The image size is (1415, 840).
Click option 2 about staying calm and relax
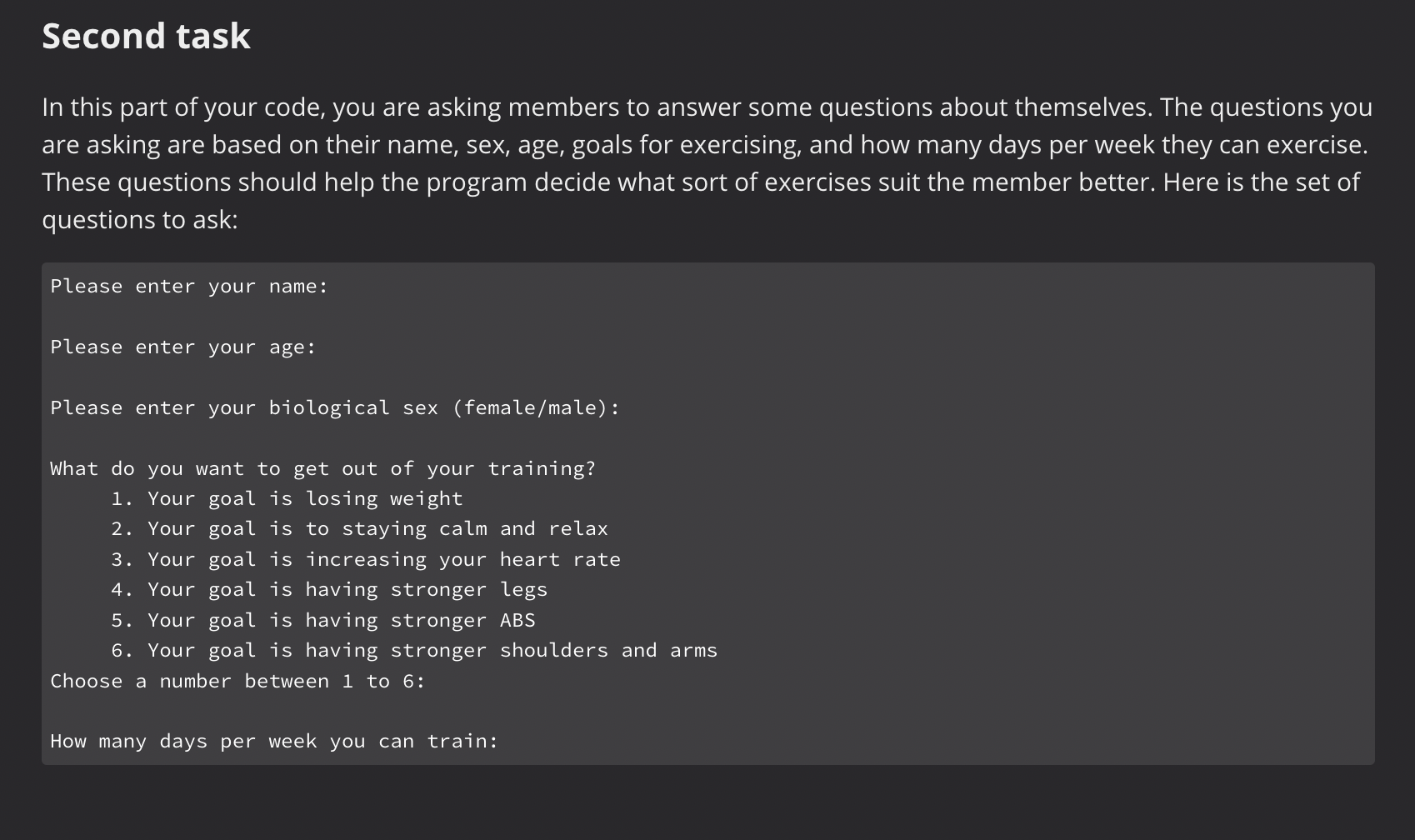point(359,529)
